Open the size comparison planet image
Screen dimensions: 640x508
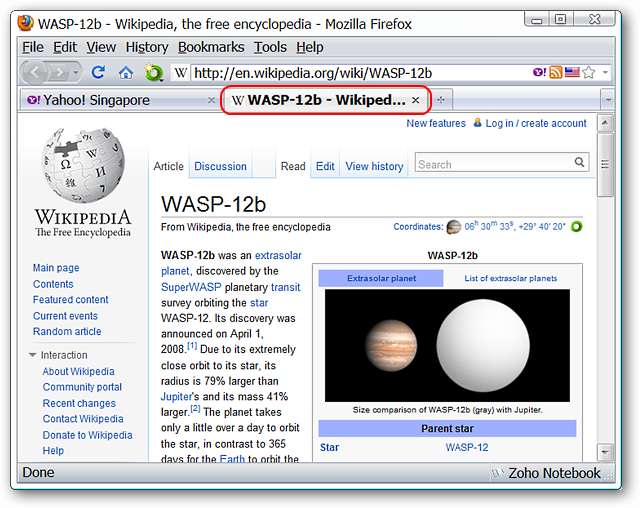pos(447,346)
